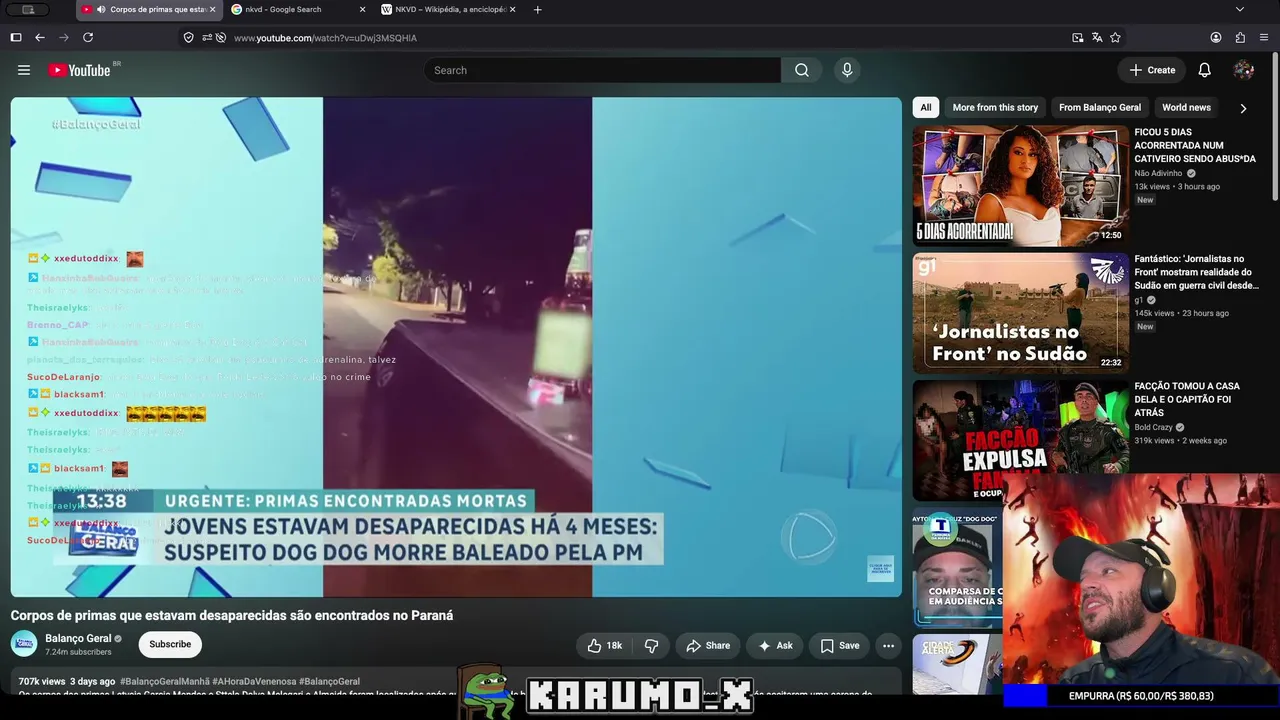This screenshot has height=720, width=1280.
Task: Close the Google Search tab
Action: click(x=362, y=9)
